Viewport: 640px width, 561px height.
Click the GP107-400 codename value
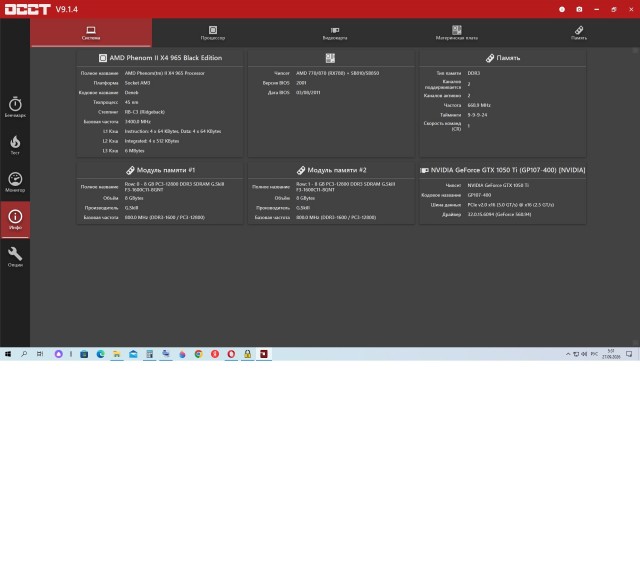[x=479, y=195]
